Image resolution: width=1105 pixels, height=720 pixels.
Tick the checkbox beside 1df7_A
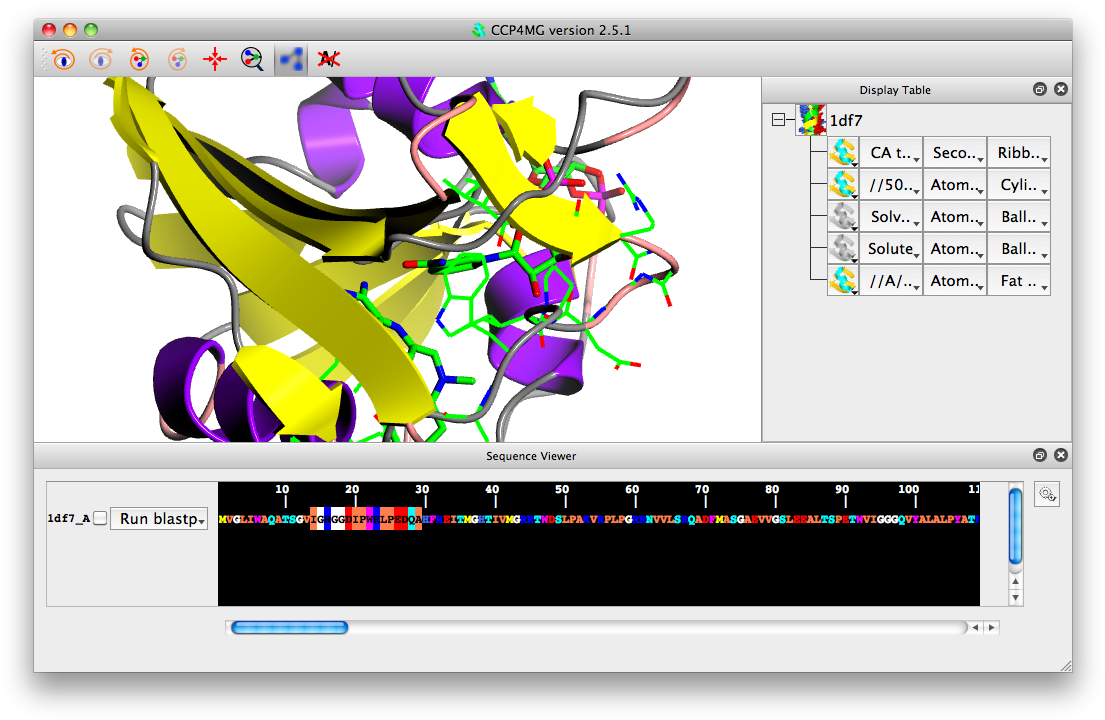97,518
